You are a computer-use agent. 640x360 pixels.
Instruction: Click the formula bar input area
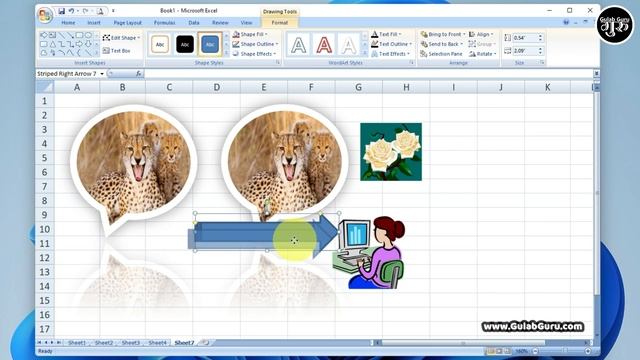pyautogui.click(x=369, y=74)
